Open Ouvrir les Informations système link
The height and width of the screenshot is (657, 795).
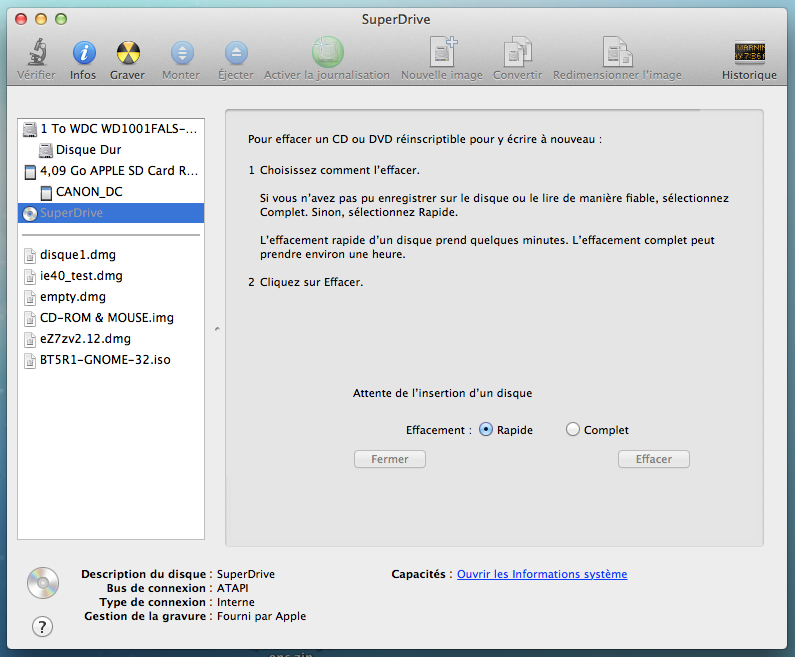542,574
